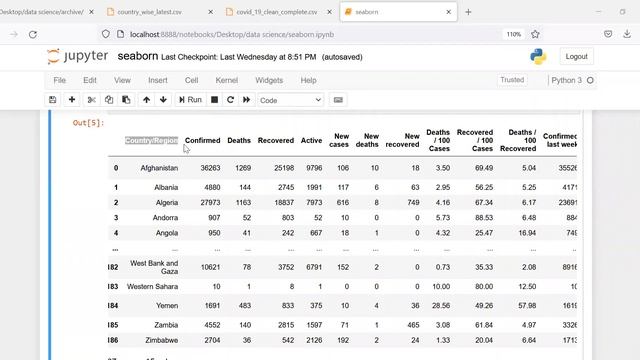Open the View menu
Viewport: 640px width, 360px height.
coord(122,80)
